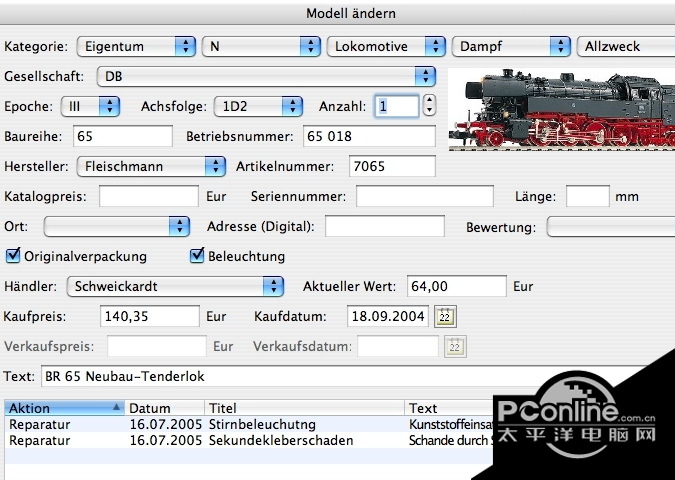Toggle the Originalverpackung checkbox
The image size is (675, 480).
pyautogui.click(x=13, y=256)
